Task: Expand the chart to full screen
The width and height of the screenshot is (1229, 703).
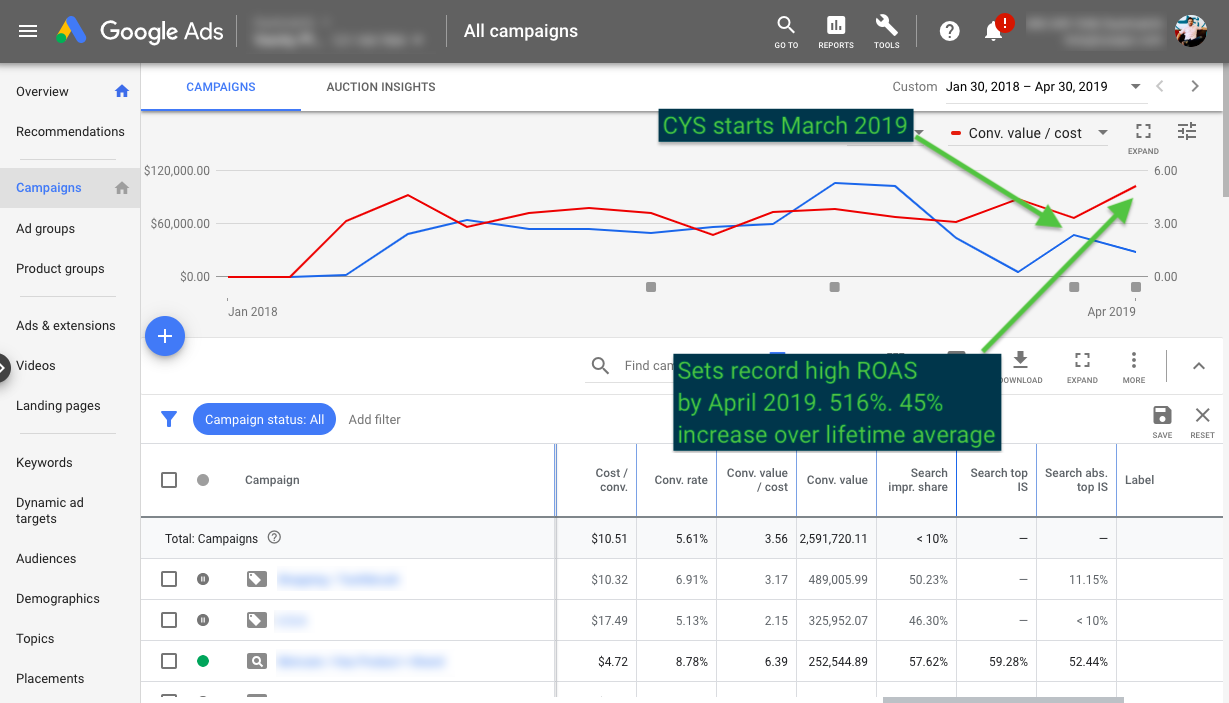Action: (1143, 137)
